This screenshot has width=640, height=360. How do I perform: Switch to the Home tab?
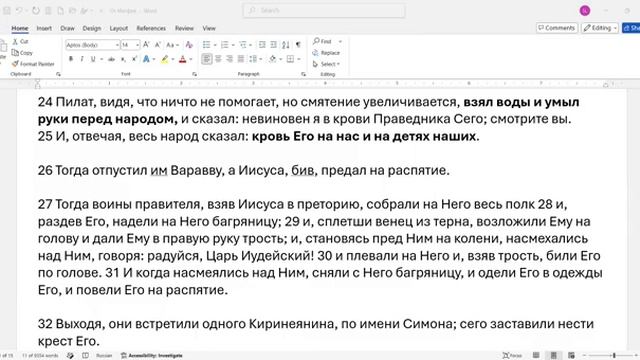(x=20, y=28)
